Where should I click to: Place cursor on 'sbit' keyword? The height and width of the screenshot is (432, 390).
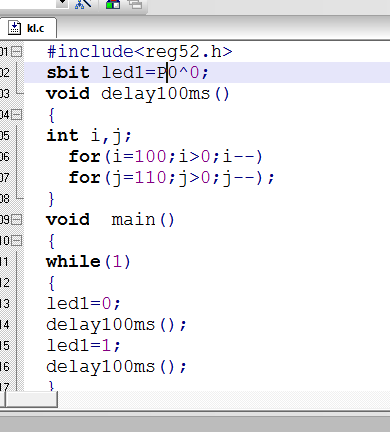68,73
